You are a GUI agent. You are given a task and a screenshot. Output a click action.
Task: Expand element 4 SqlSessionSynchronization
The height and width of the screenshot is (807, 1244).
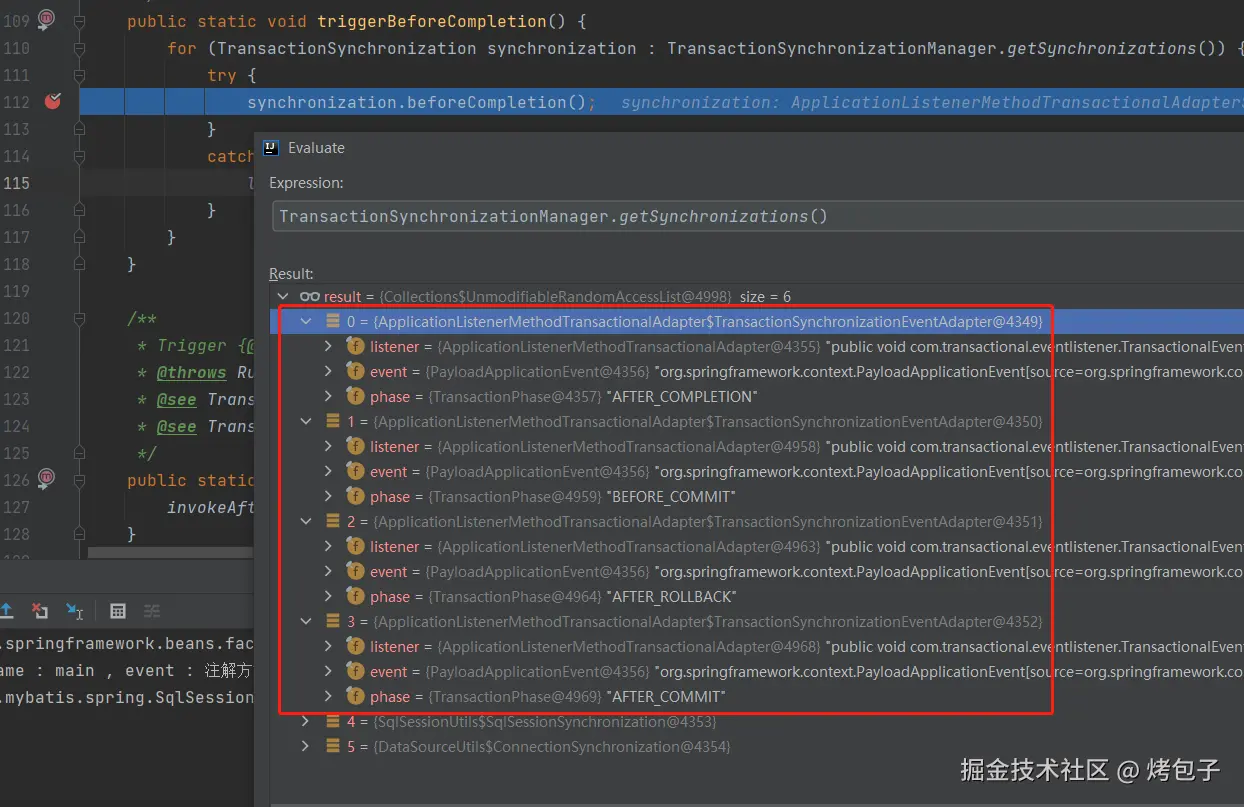coord(307,722)
